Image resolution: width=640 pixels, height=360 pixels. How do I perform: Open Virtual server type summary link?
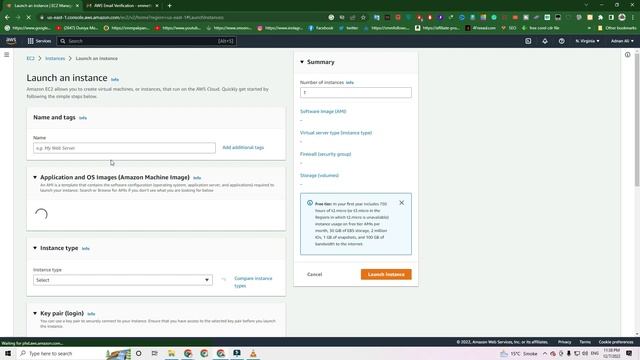[x=336, y=133]
